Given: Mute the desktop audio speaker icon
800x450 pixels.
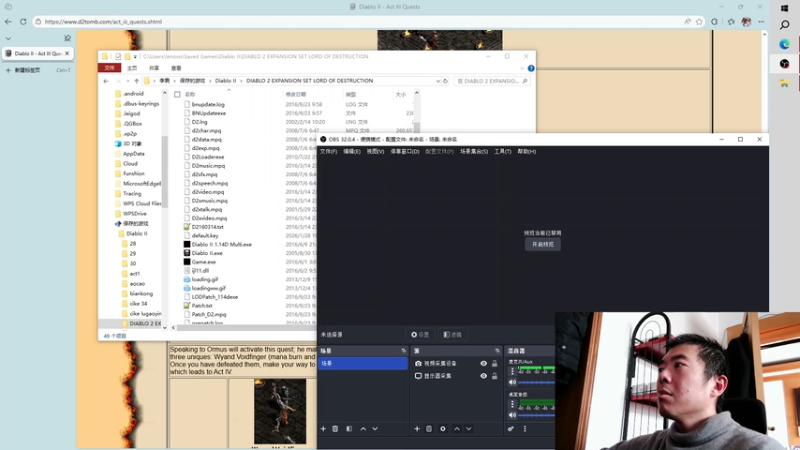Looking at the screenshot, I should pyautogui.click(x=512, y=415).
